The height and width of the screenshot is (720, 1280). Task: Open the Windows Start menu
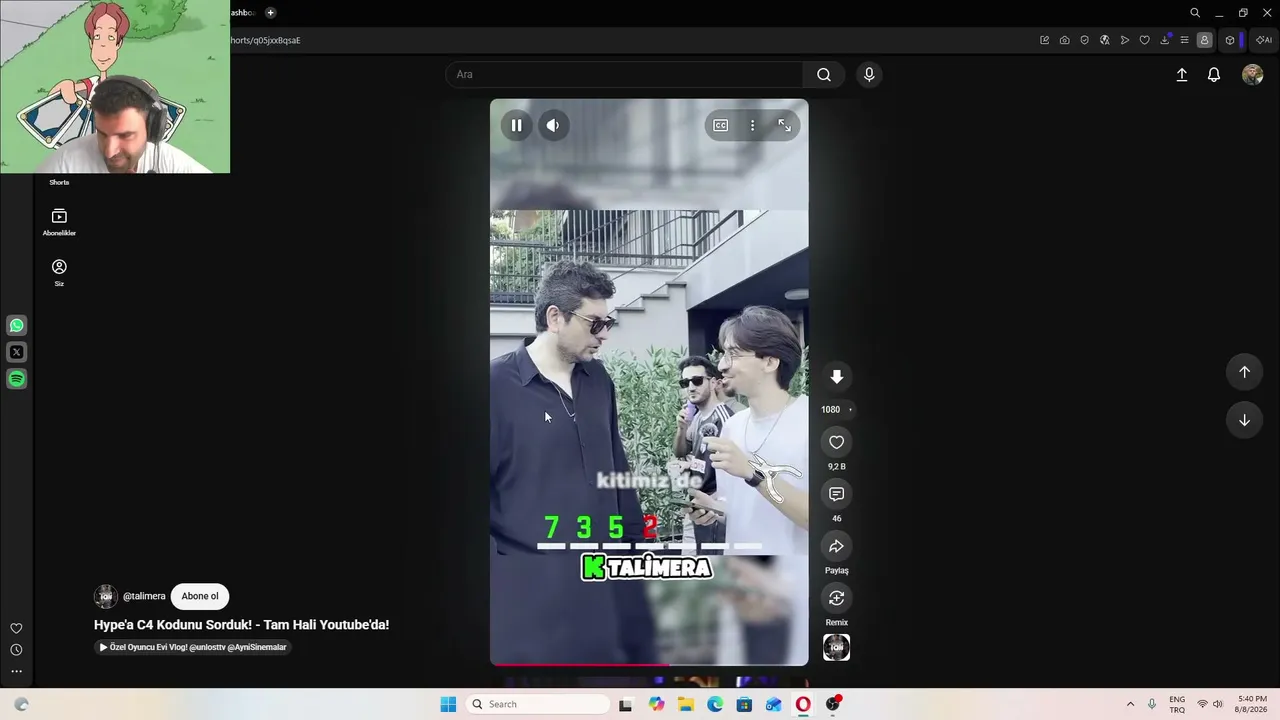448,704
